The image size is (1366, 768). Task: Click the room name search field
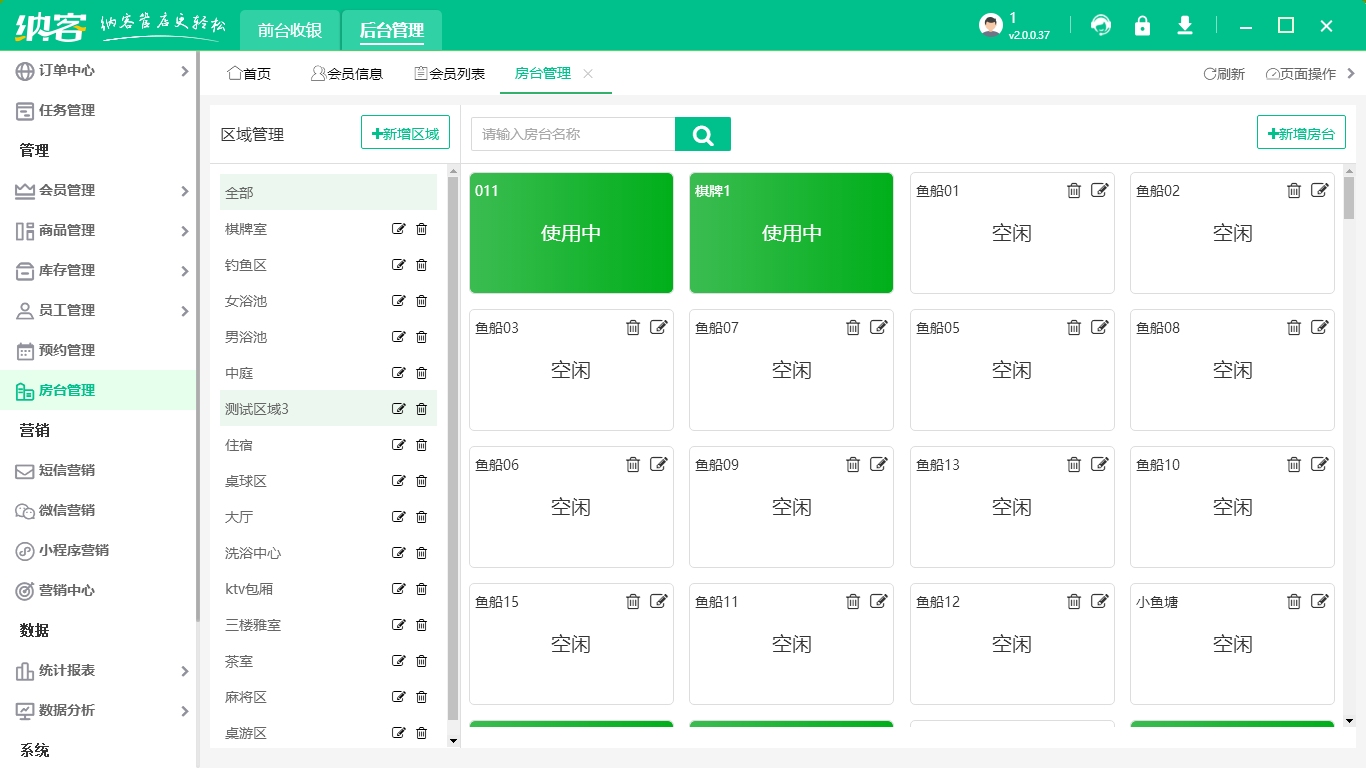click(572, 134)
